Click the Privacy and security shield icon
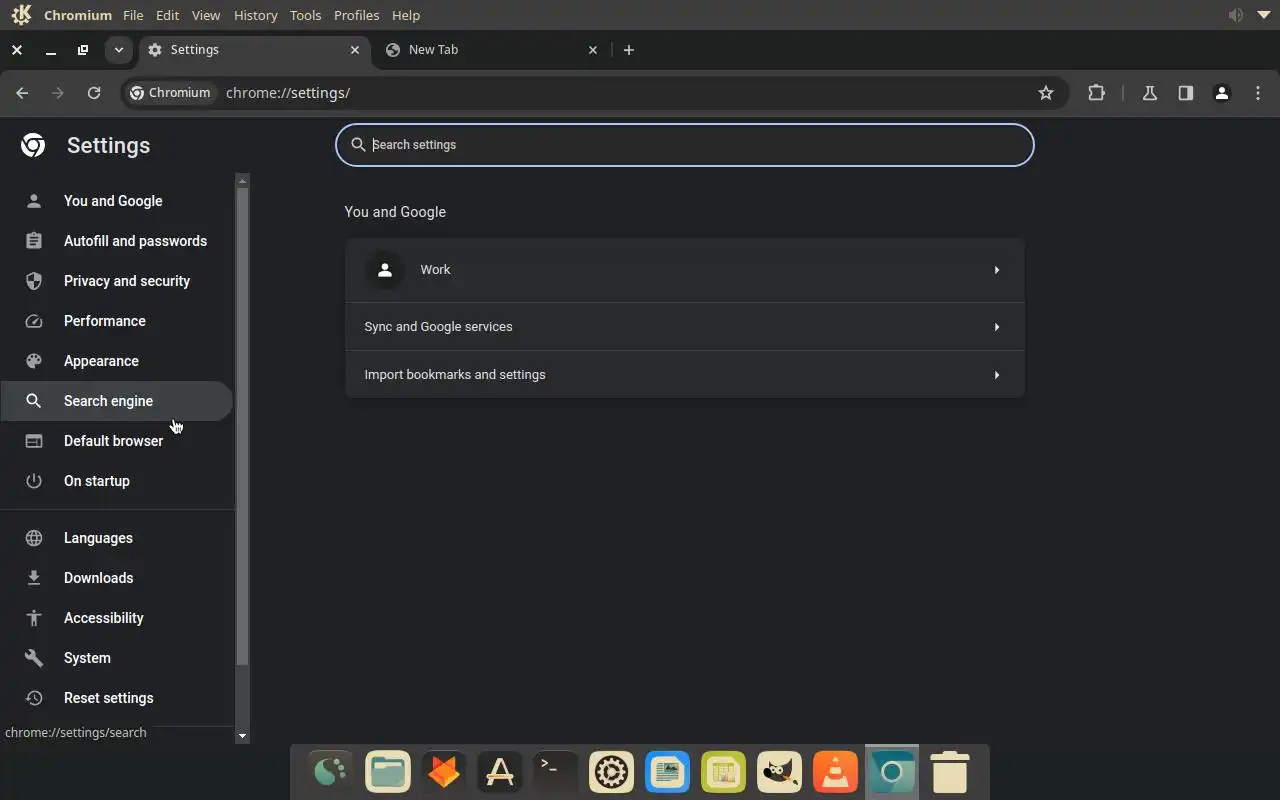Viewport: 1280px width, 800px height. 34,281
